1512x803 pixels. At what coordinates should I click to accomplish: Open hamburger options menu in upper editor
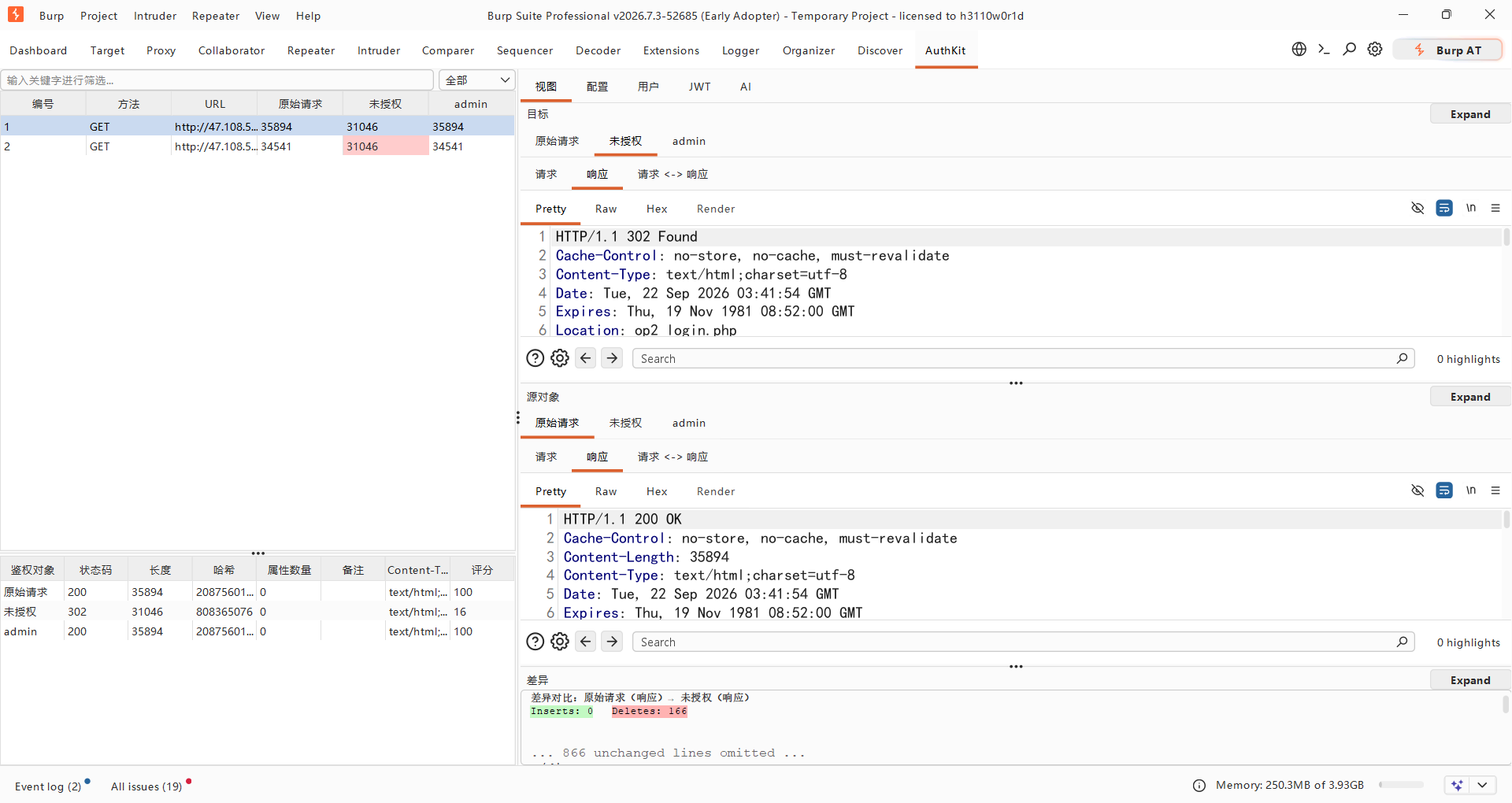point(1495,208)
